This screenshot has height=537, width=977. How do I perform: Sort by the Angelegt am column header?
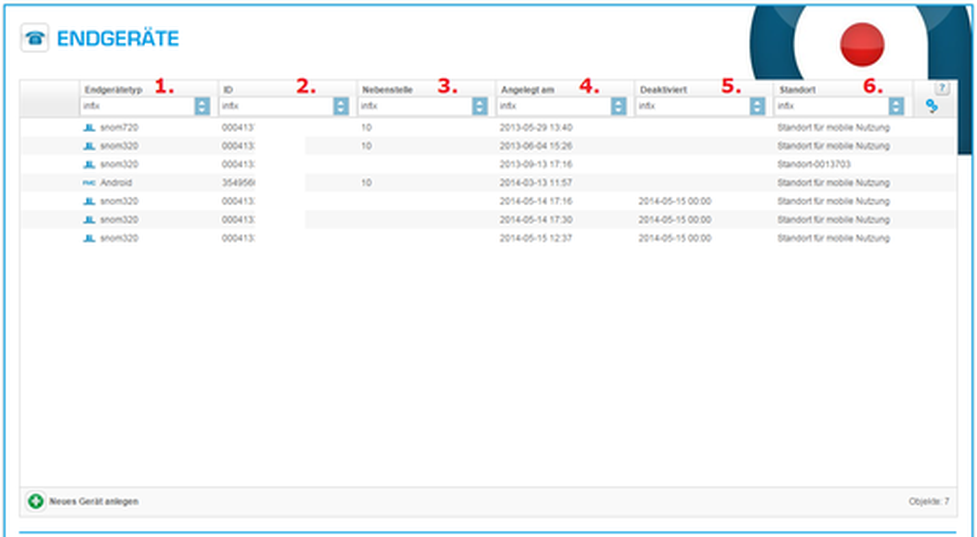527,90
